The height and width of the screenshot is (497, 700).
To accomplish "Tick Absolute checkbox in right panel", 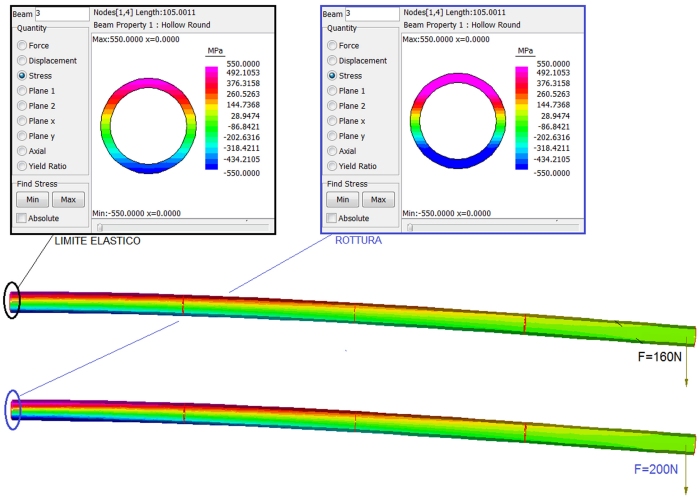I will coord(332,218).
